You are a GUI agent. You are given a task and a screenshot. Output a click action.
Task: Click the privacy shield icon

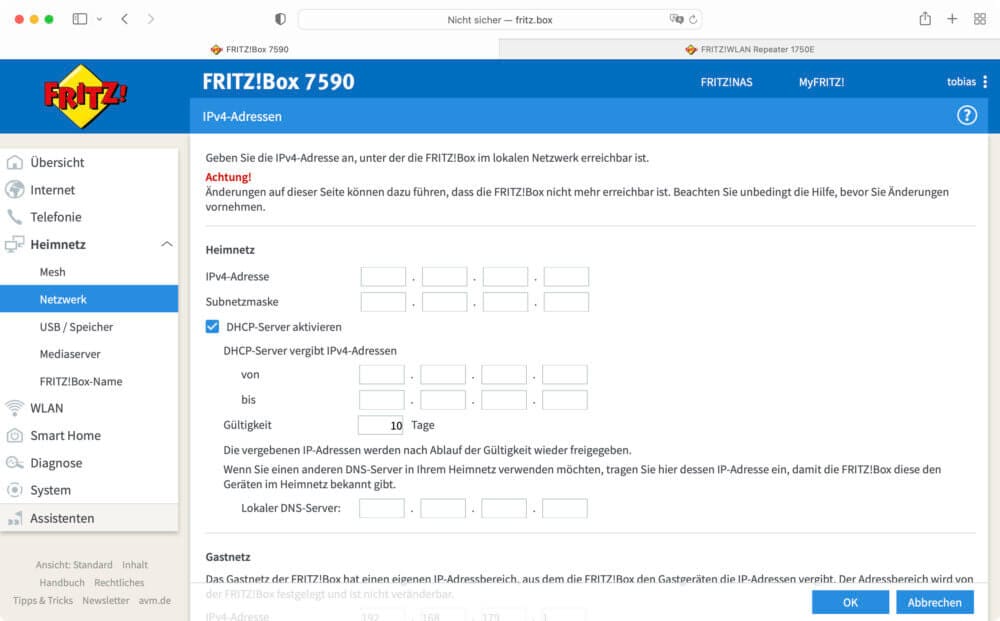point(280,19)
